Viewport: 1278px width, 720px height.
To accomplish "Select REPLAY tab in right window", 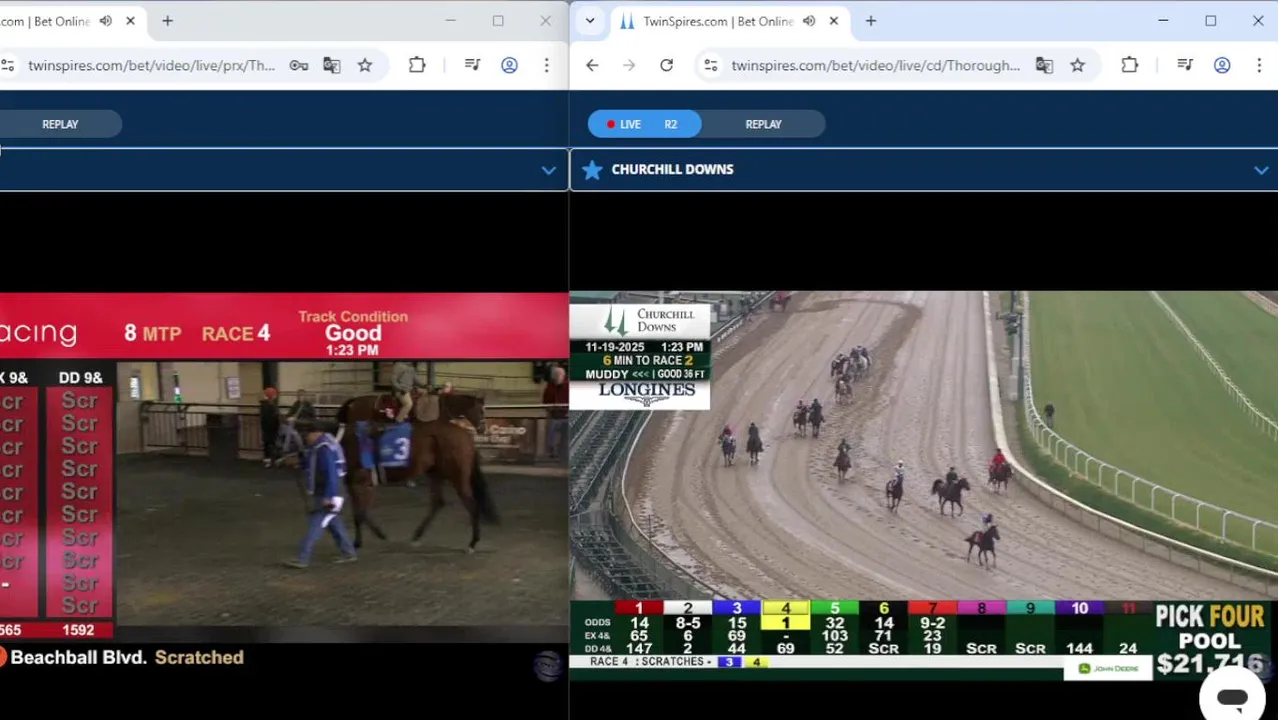I will pyautogui.click(x=763, y=124).
